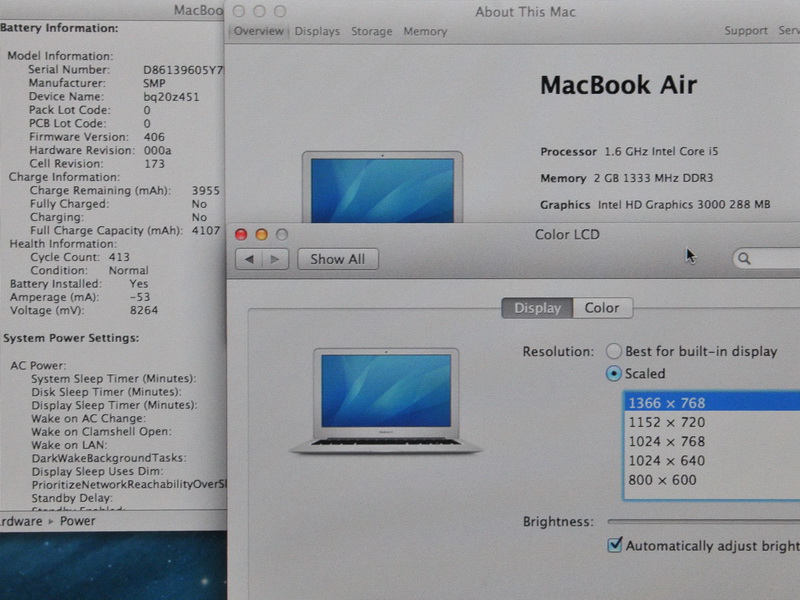This screenshot has height=600, width=800.
Task: Click the Serial Number value D86139605Y7
Action: click(x=183, y=70)
